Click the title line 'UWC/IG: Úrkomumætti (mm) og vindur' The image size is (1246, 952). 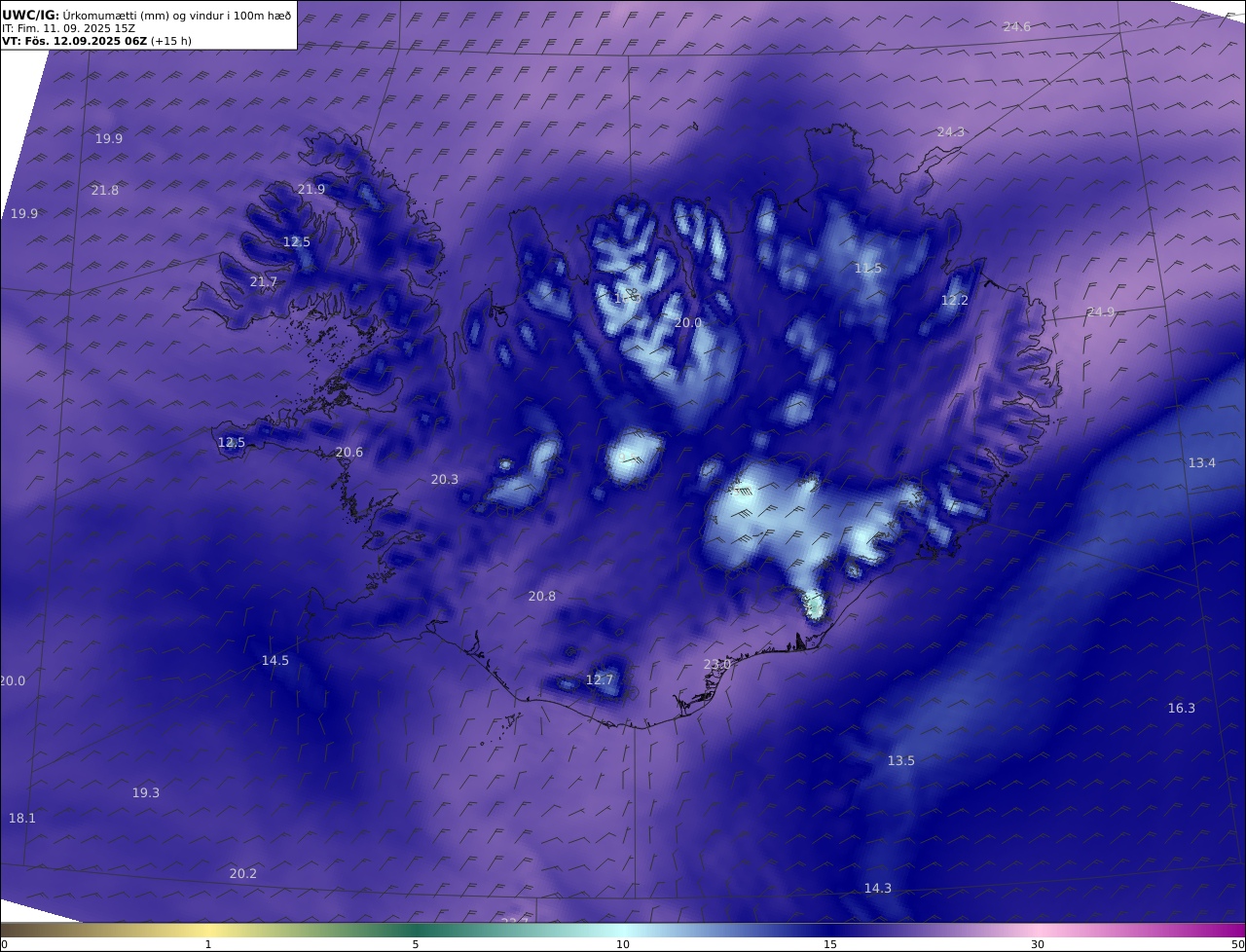[147, 15]
